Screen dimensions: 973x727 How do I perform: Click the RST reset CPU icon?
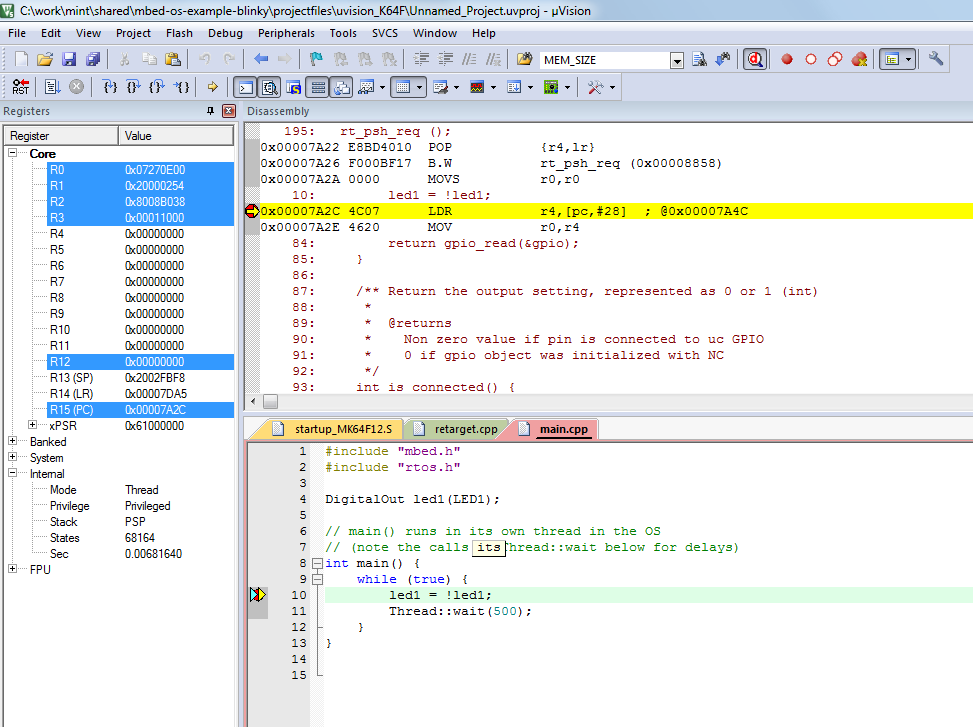20,87
